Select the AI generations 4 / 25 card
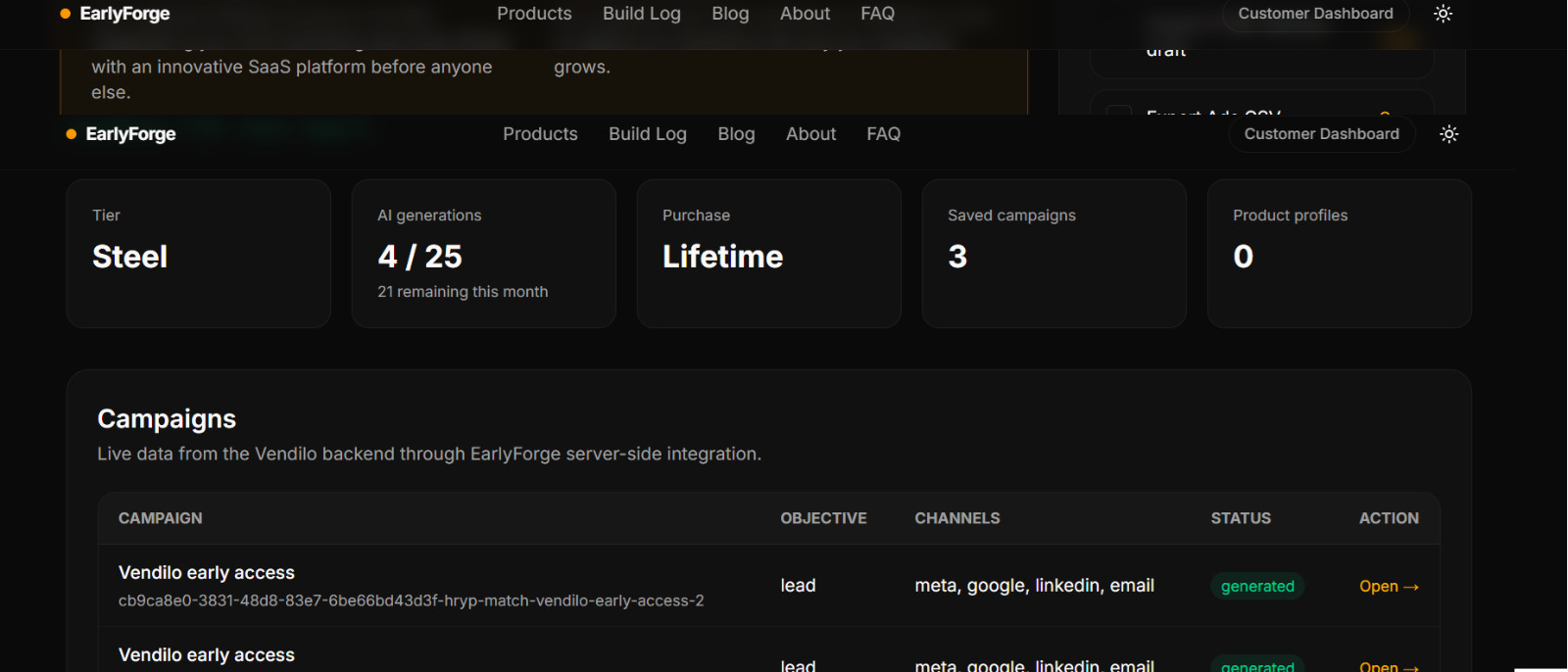 point(483,253)
